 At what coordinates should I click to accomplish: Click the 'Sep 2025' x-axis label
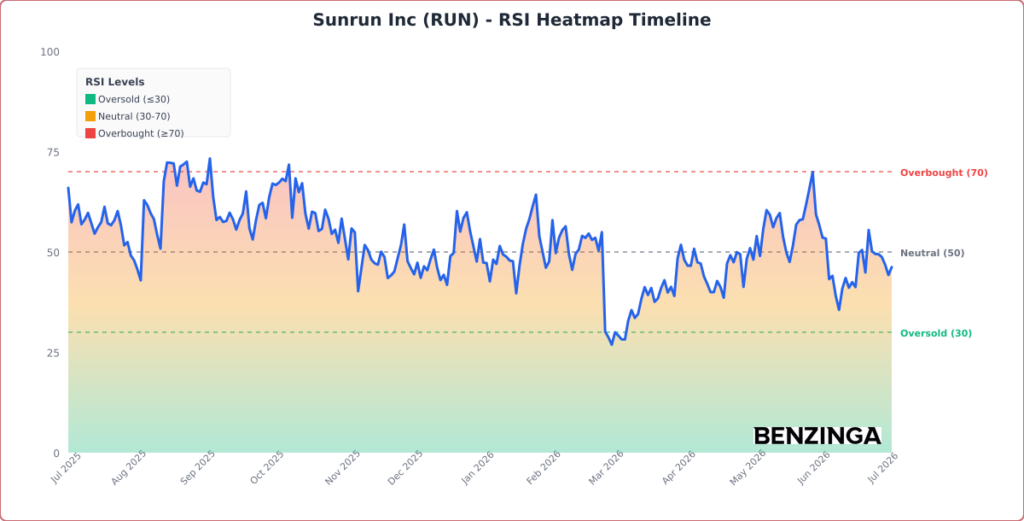(198, 467)
